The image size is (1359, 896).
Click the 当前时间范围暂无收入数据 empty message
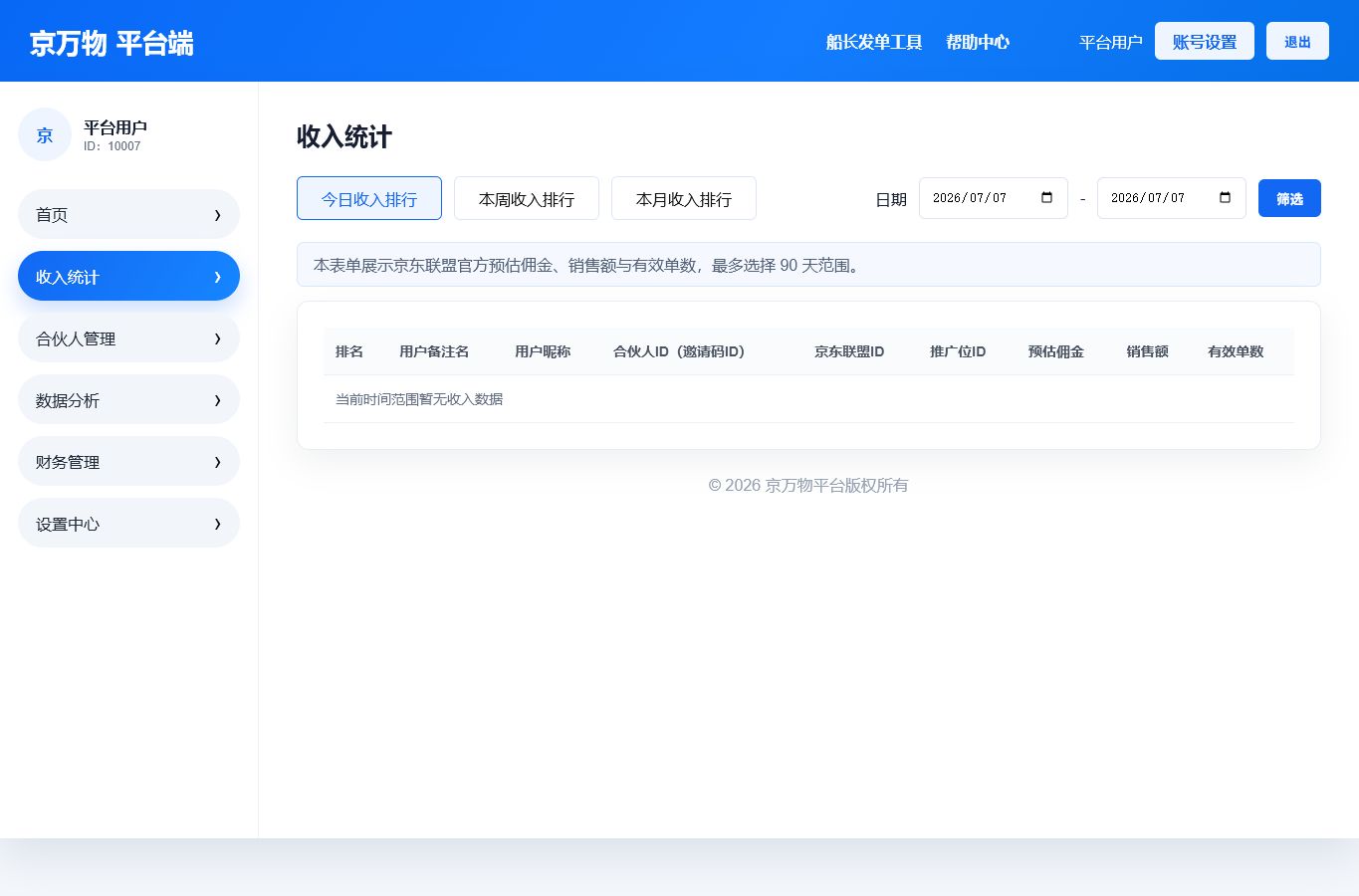pyautogui.click(x=419, y=399)
